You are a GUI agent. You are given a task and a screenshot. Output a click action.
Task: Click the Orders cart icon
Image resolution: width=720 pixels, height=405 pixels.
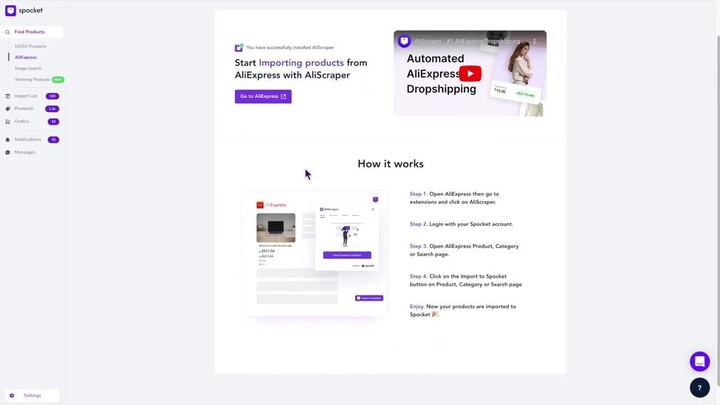point(8,121)
